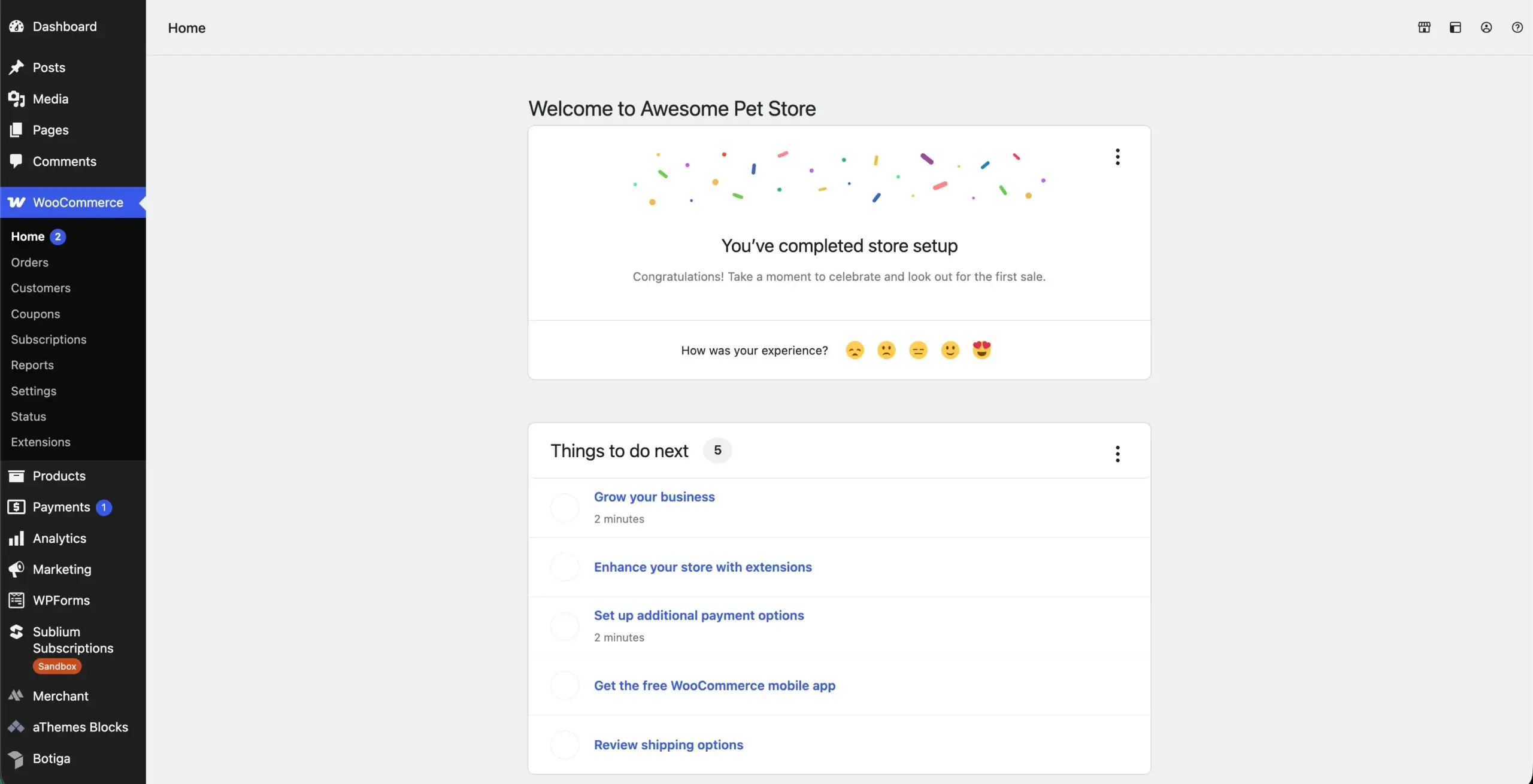Rate experience with the heart-eyes emoji
This screenshot has width=1533, height=784.
(x=981, y=350)
